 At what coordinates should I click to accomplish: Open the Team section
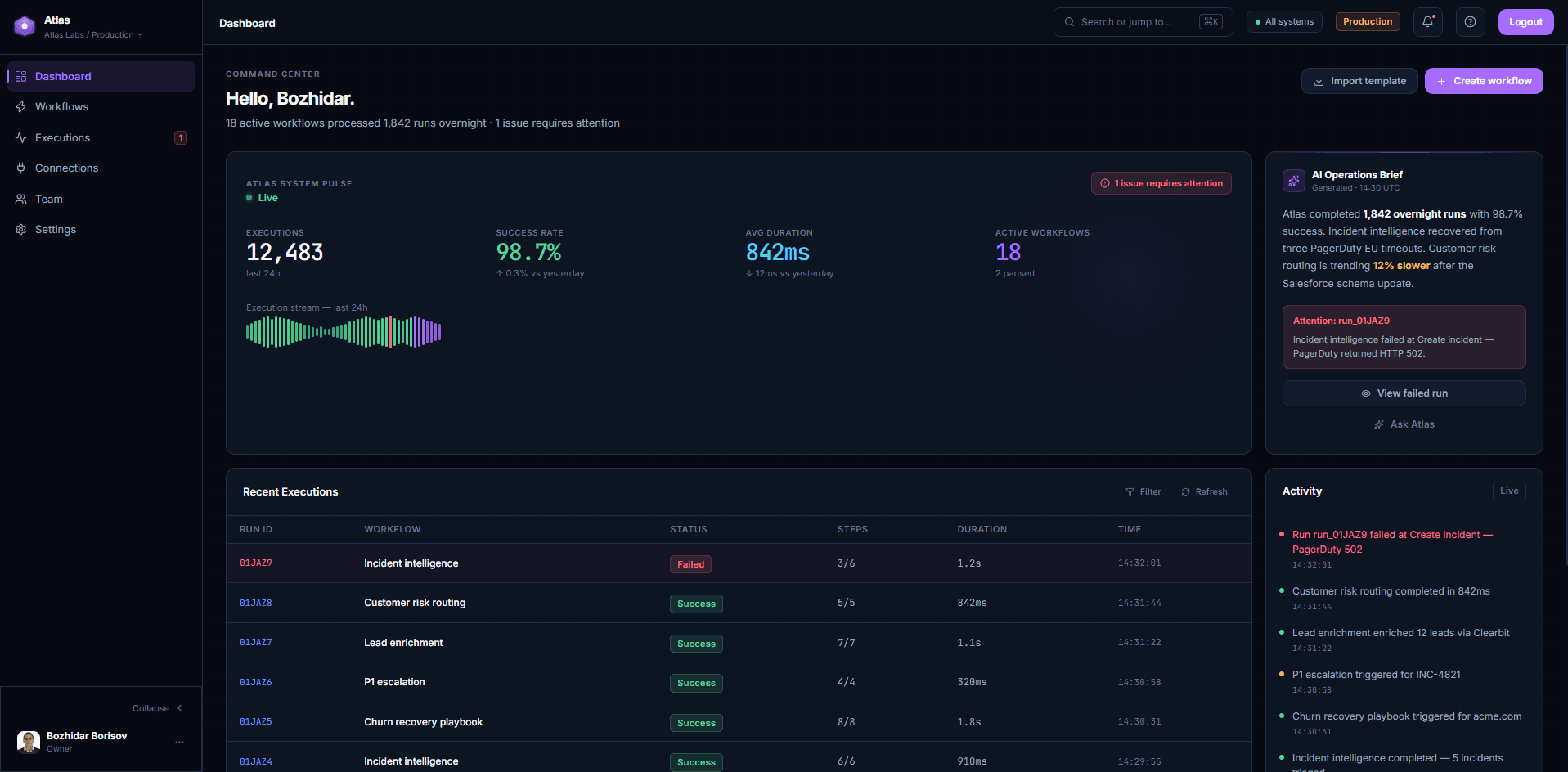(x=101, y=199)
